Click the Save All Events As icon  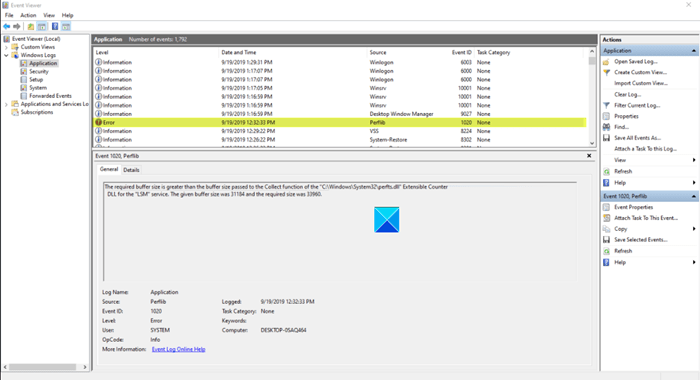606,138
